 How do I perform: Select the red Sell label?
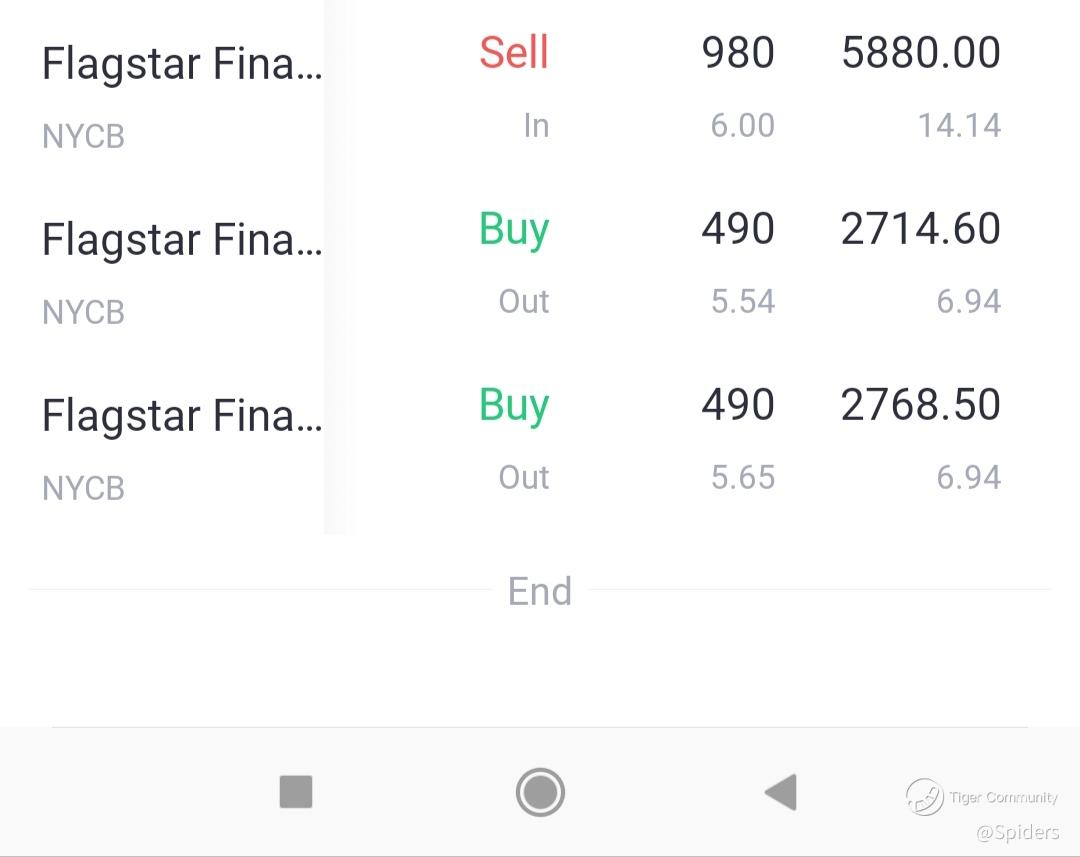[514, 52]
